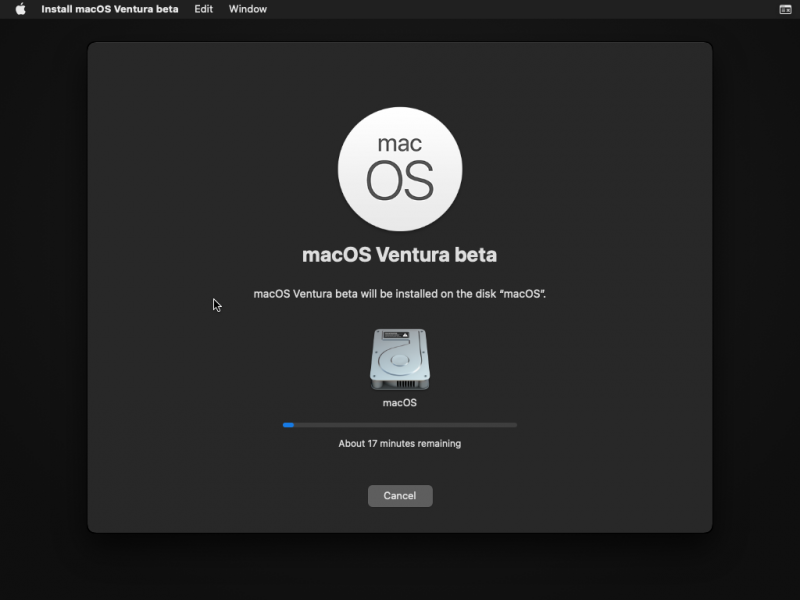Select the macOS disk label text
This screenshot has height=600, width=800.
400,402
